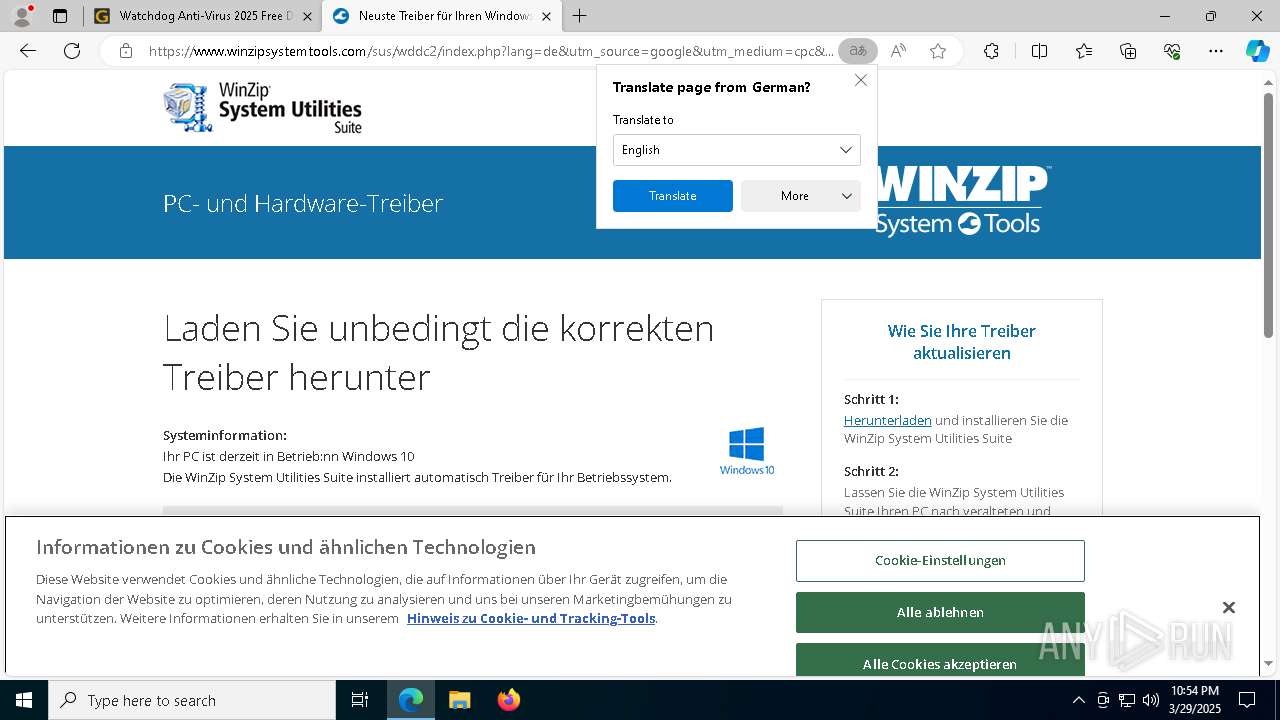Open the Extensions puzzle icon
The height and width of the screenshot is (720, 1280).
pyautogui.click(x=991, y=51)
